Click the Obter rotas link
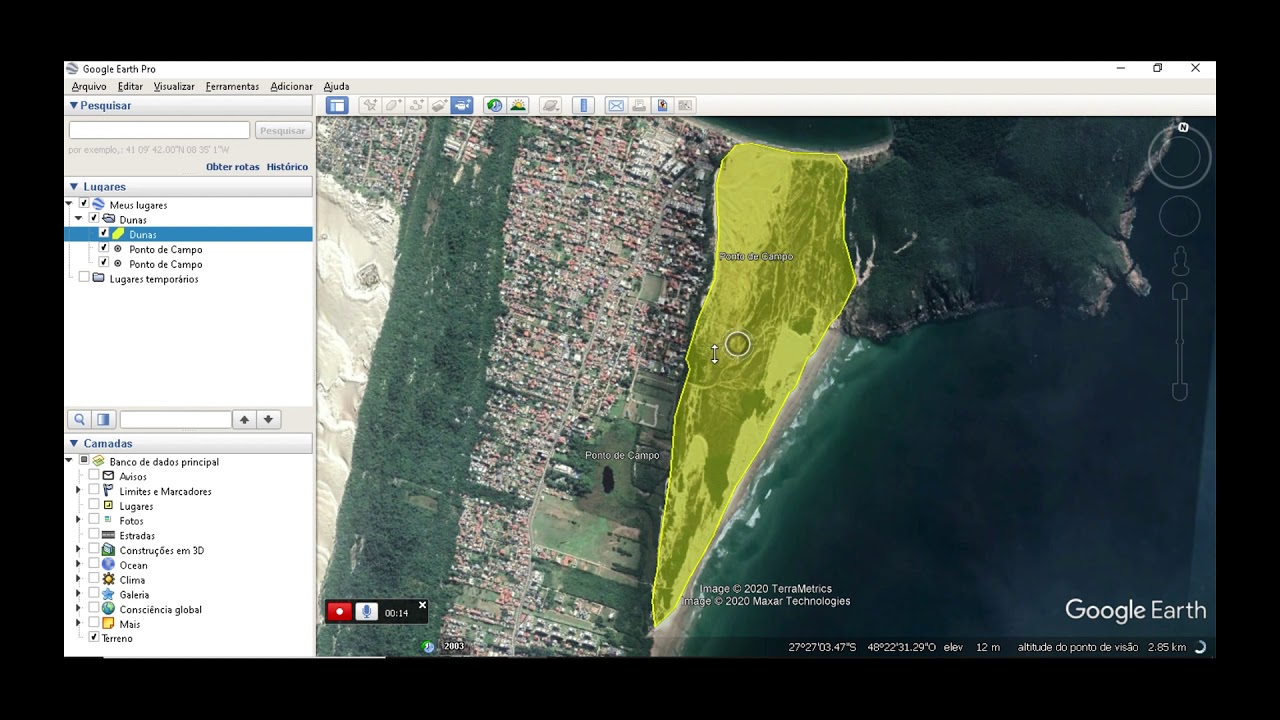Viewport: 1280px width, 720px height. tap(233, 167)
